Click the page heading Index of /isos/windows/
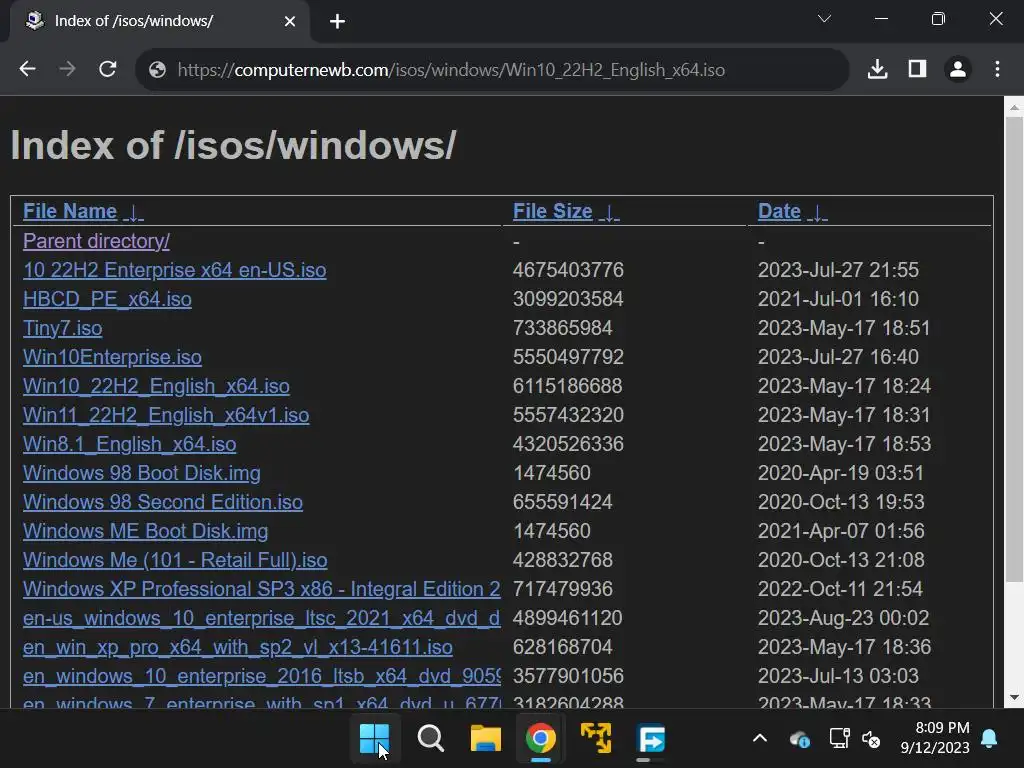Viewport: 1024px width, 768px height. (233, 145)
